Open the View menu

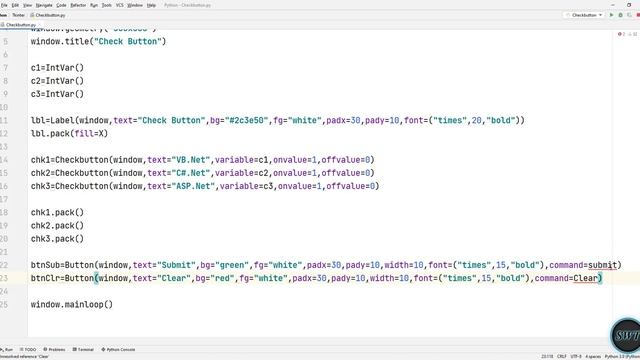point(27,5)
